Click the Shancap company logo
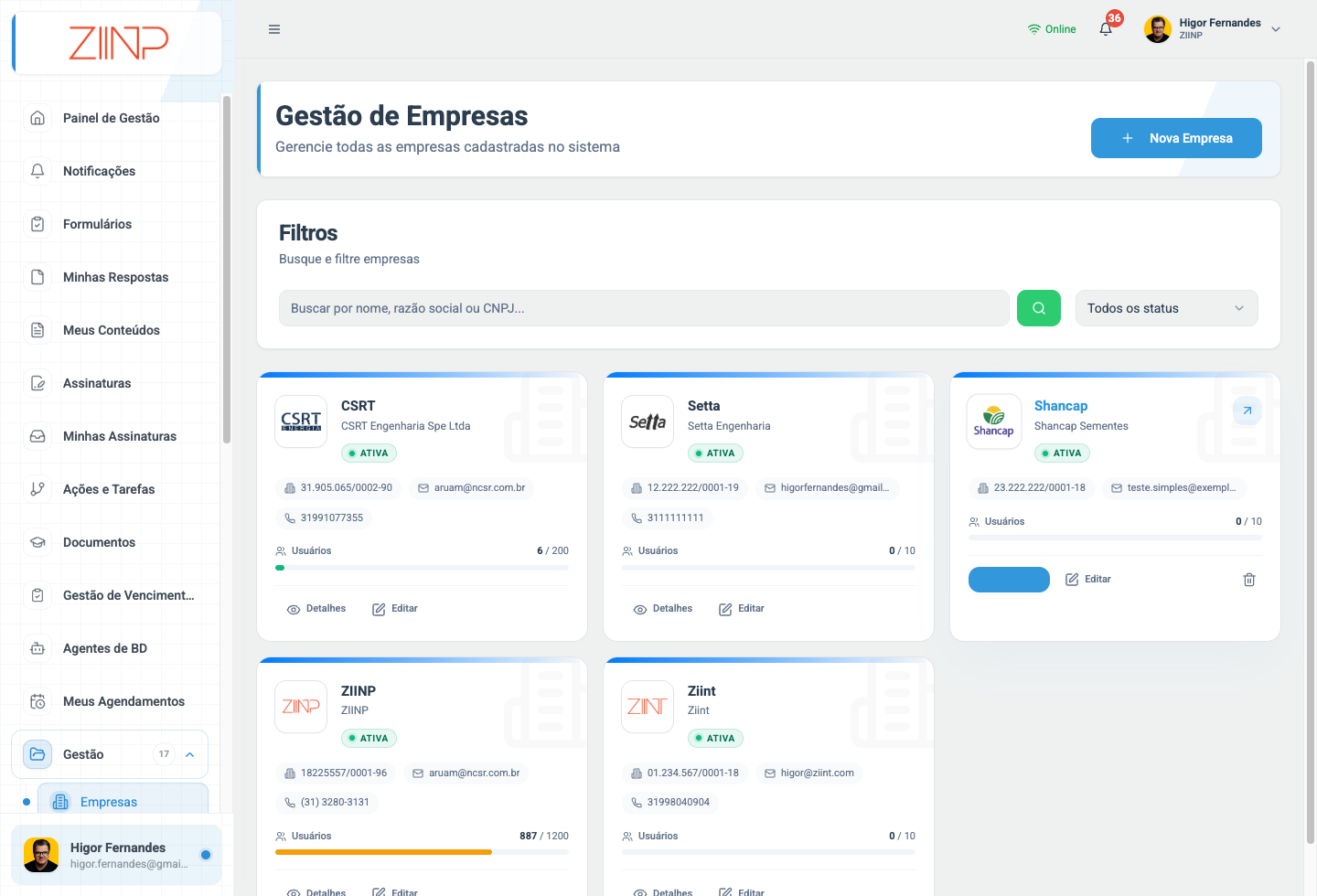Viewport: 1317px width, 896px height. 994,421
